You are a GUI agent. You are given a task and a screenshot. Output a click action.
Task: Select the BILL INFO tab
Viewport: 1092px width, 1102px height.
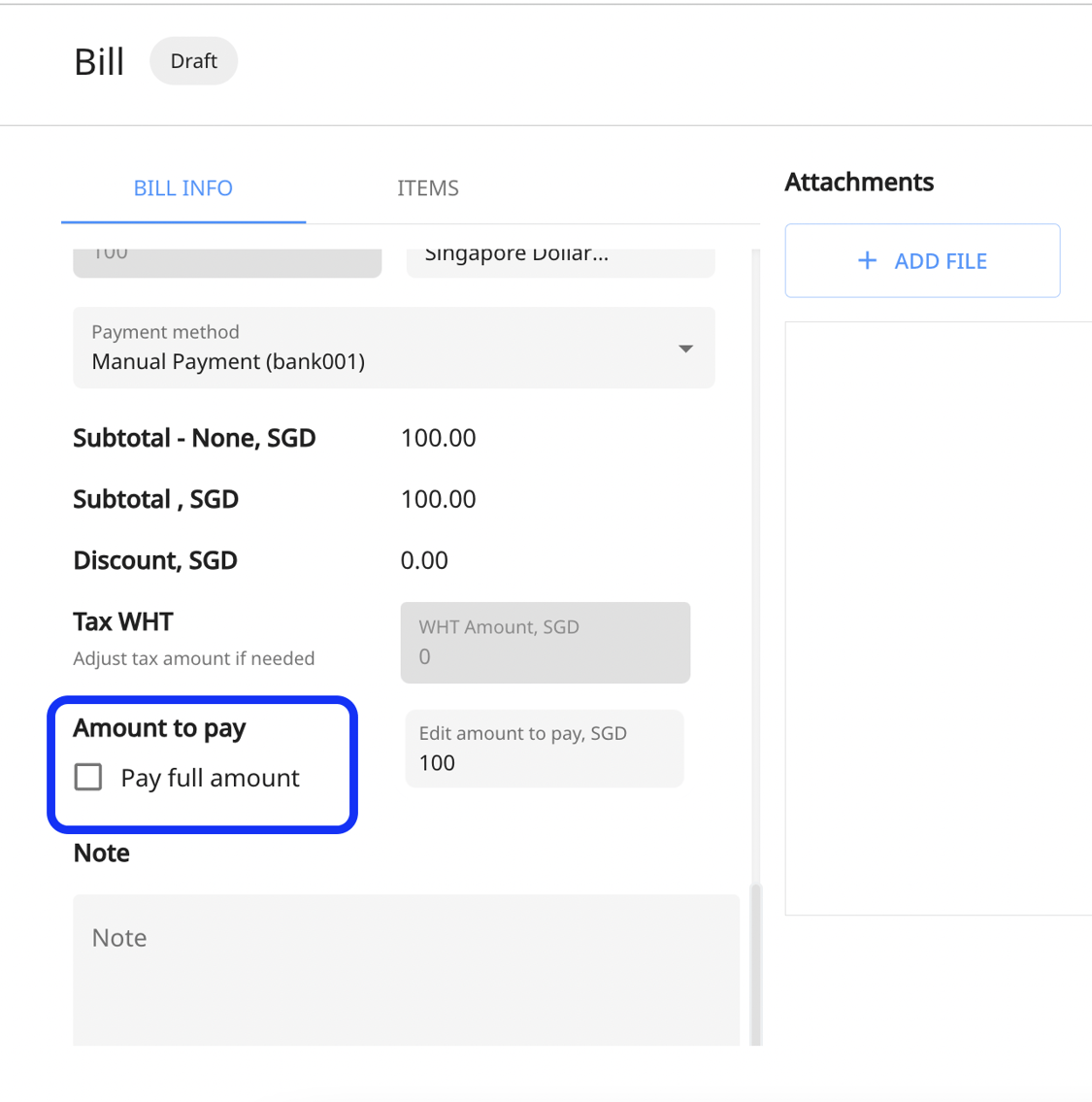[182, 187]
